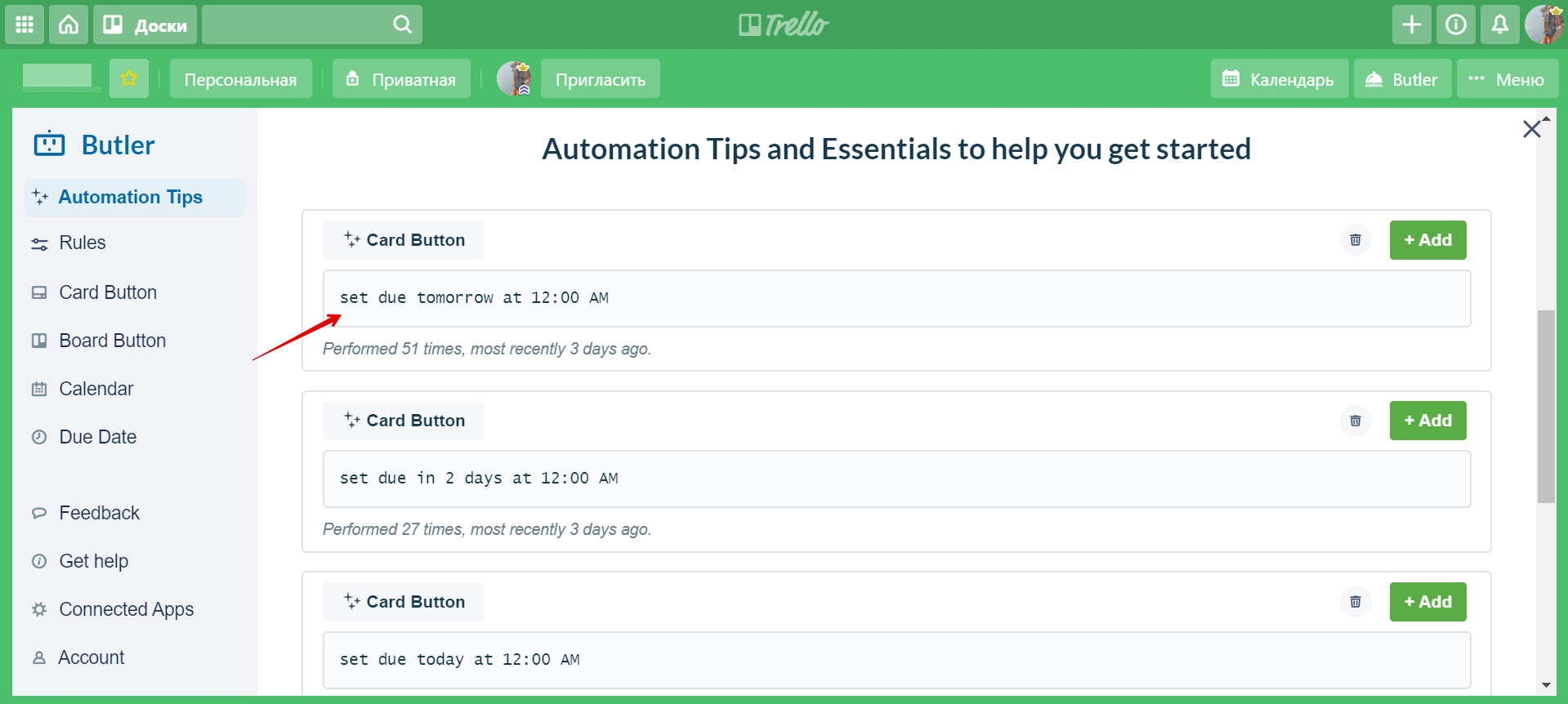This screenshot has width=1568, height=704.
Task: Click the Rules sliders icon
Action: (x=39, y=243)
